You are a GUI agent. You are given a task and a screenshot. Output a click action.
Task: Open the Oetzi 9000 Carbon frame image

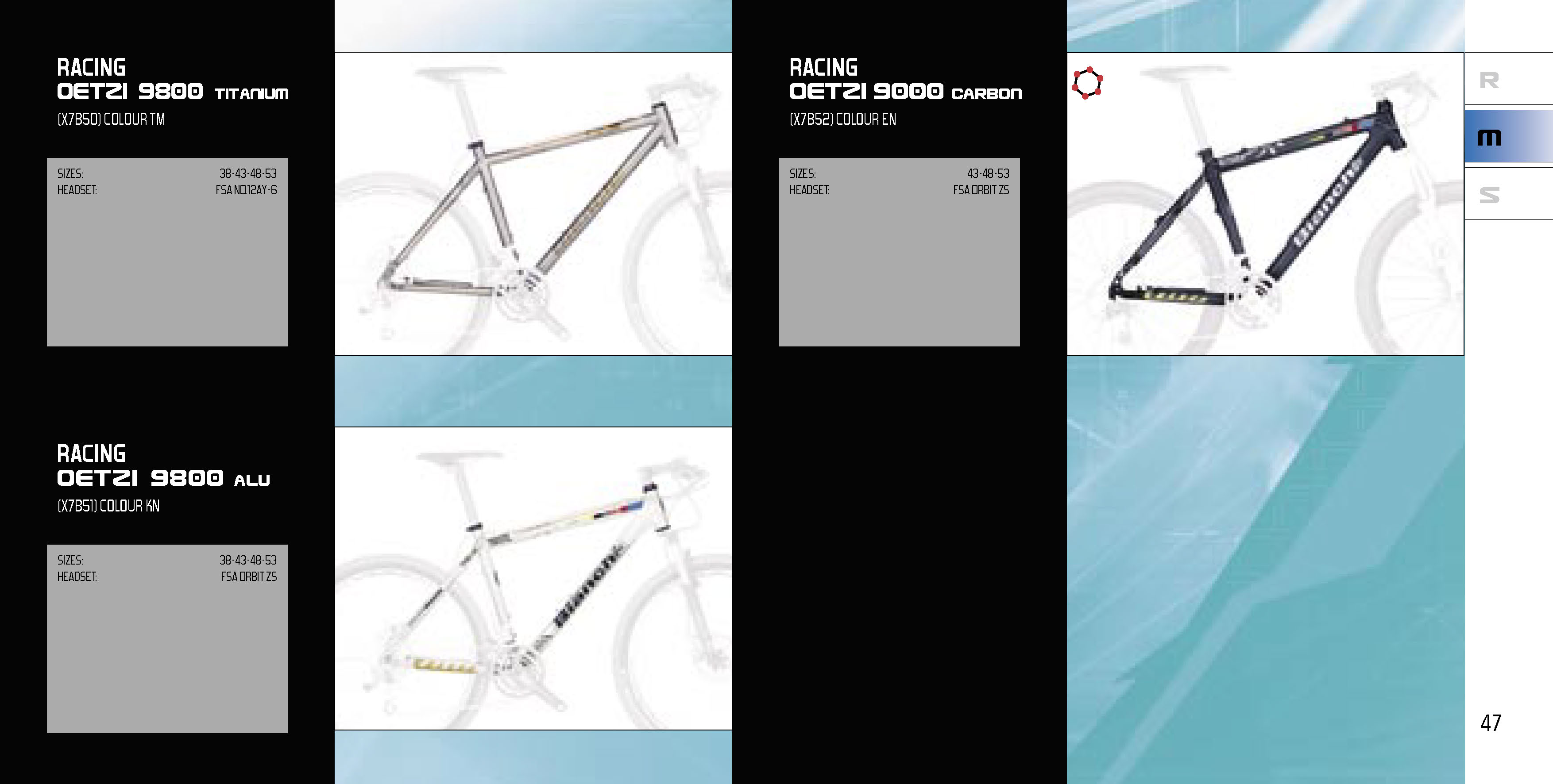coord(1265,204)
